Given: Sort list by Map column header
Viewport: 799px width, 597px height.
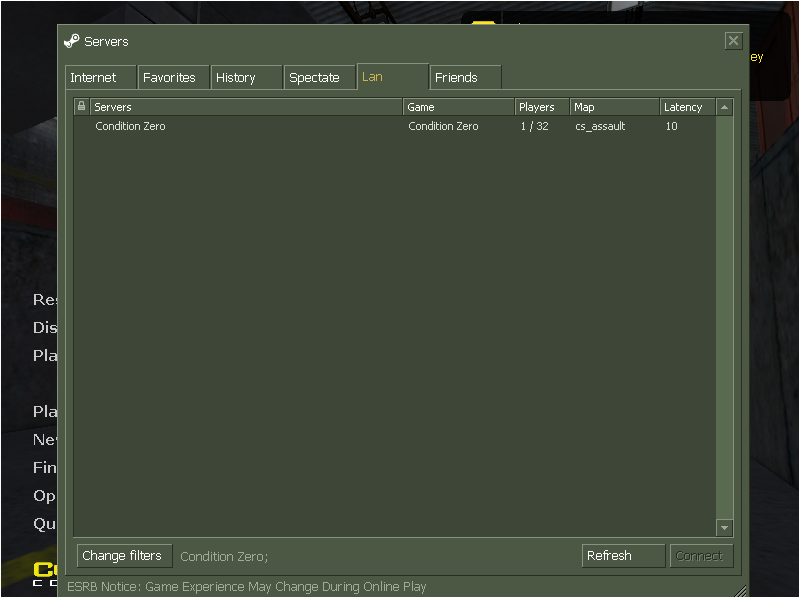Looking at the screenshot, I should 615,106.
